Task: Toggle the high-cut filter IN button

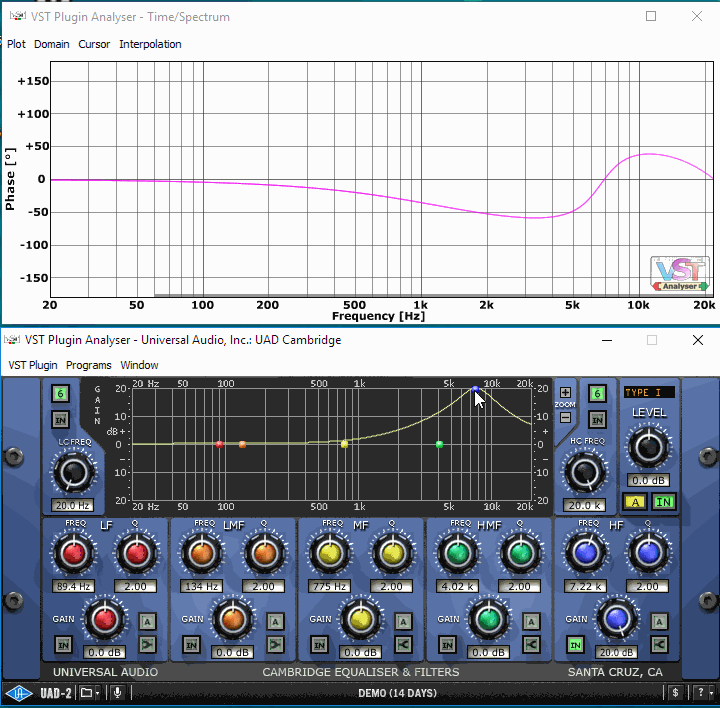Action: [597, 420]
